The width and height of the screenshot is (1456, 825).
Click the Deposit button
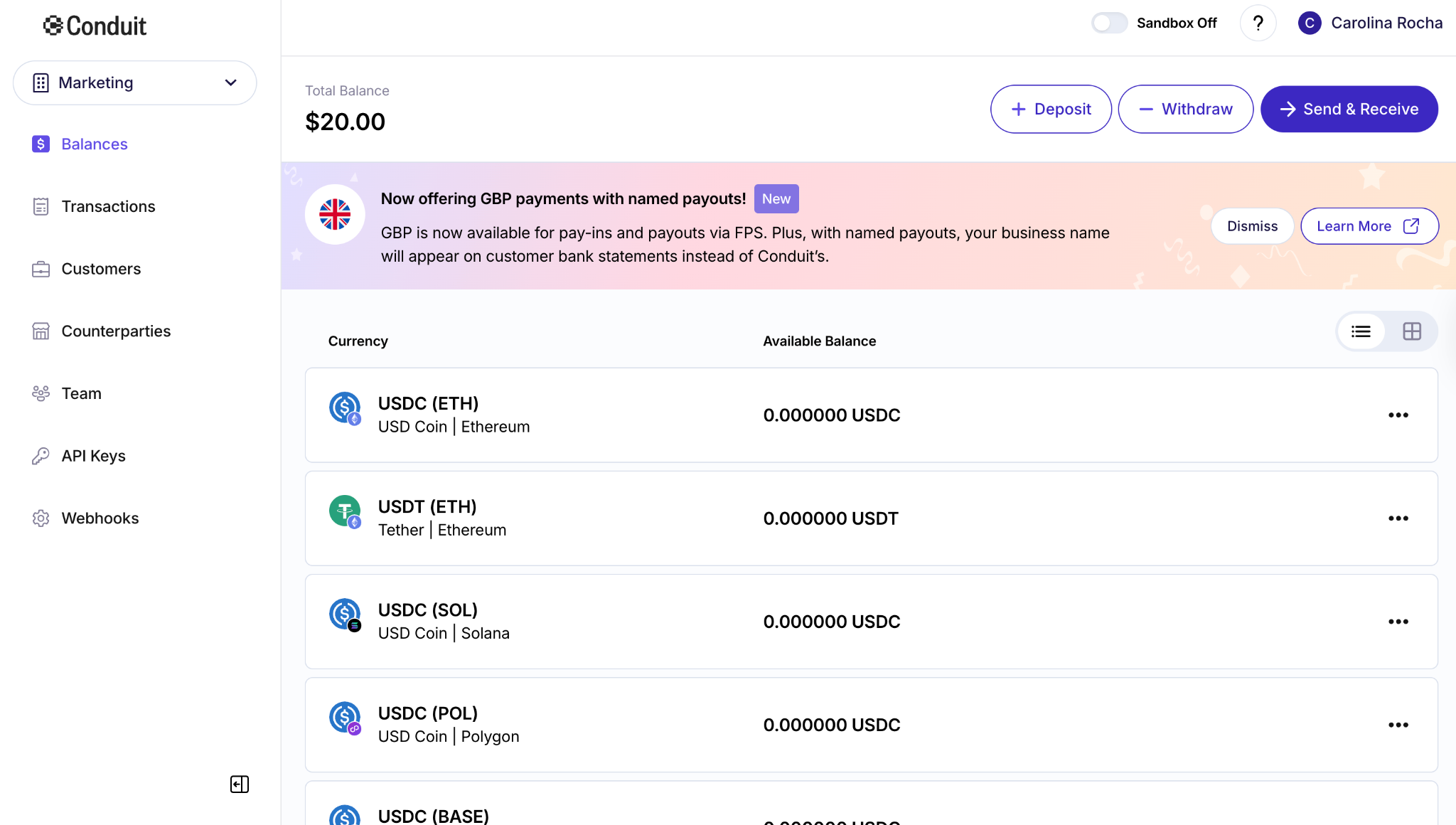[x=1050, y=109]
